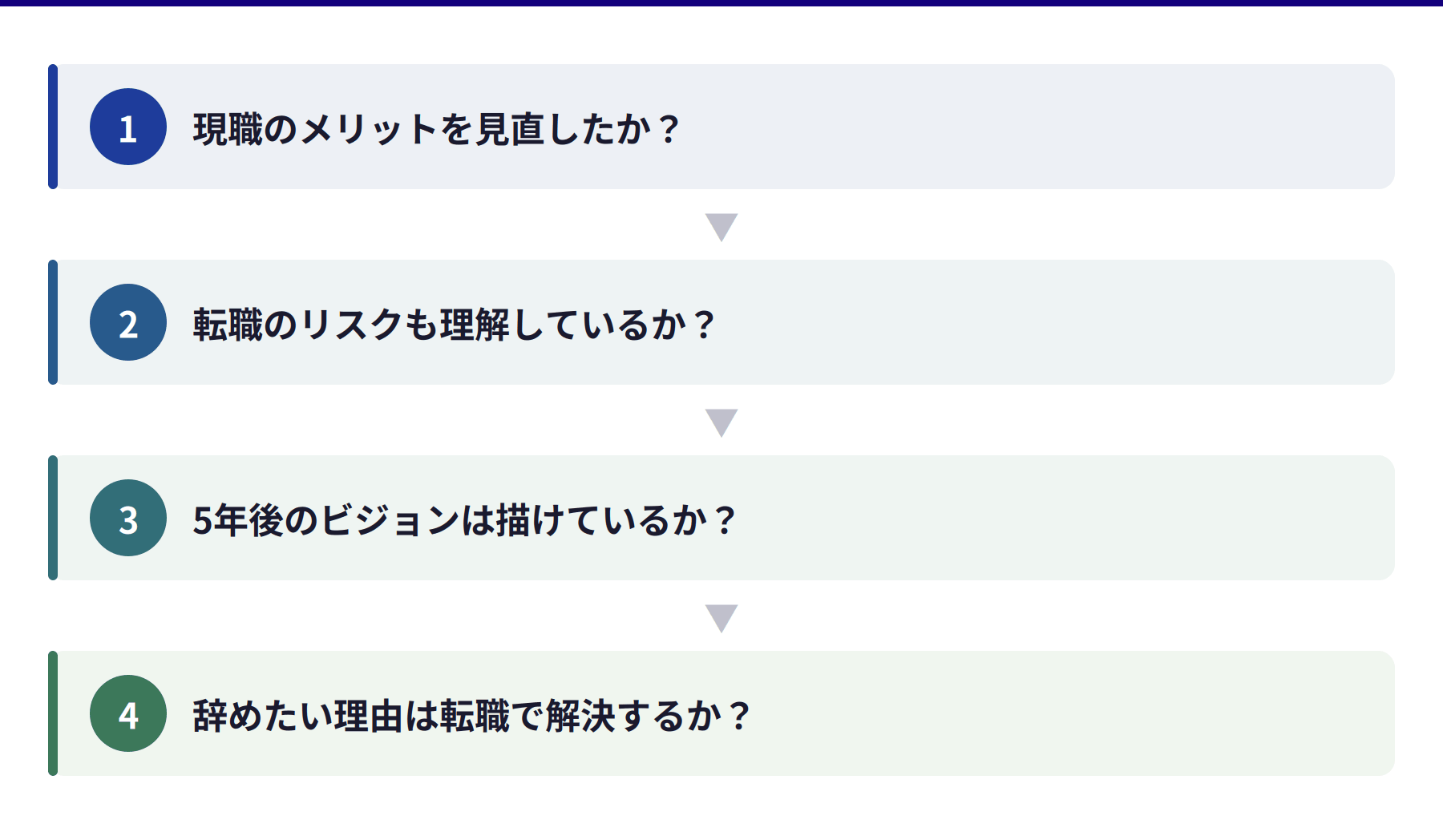
Task: Select the text 現職のメリットを見直したか？
Action: click(x=437, y=128)
